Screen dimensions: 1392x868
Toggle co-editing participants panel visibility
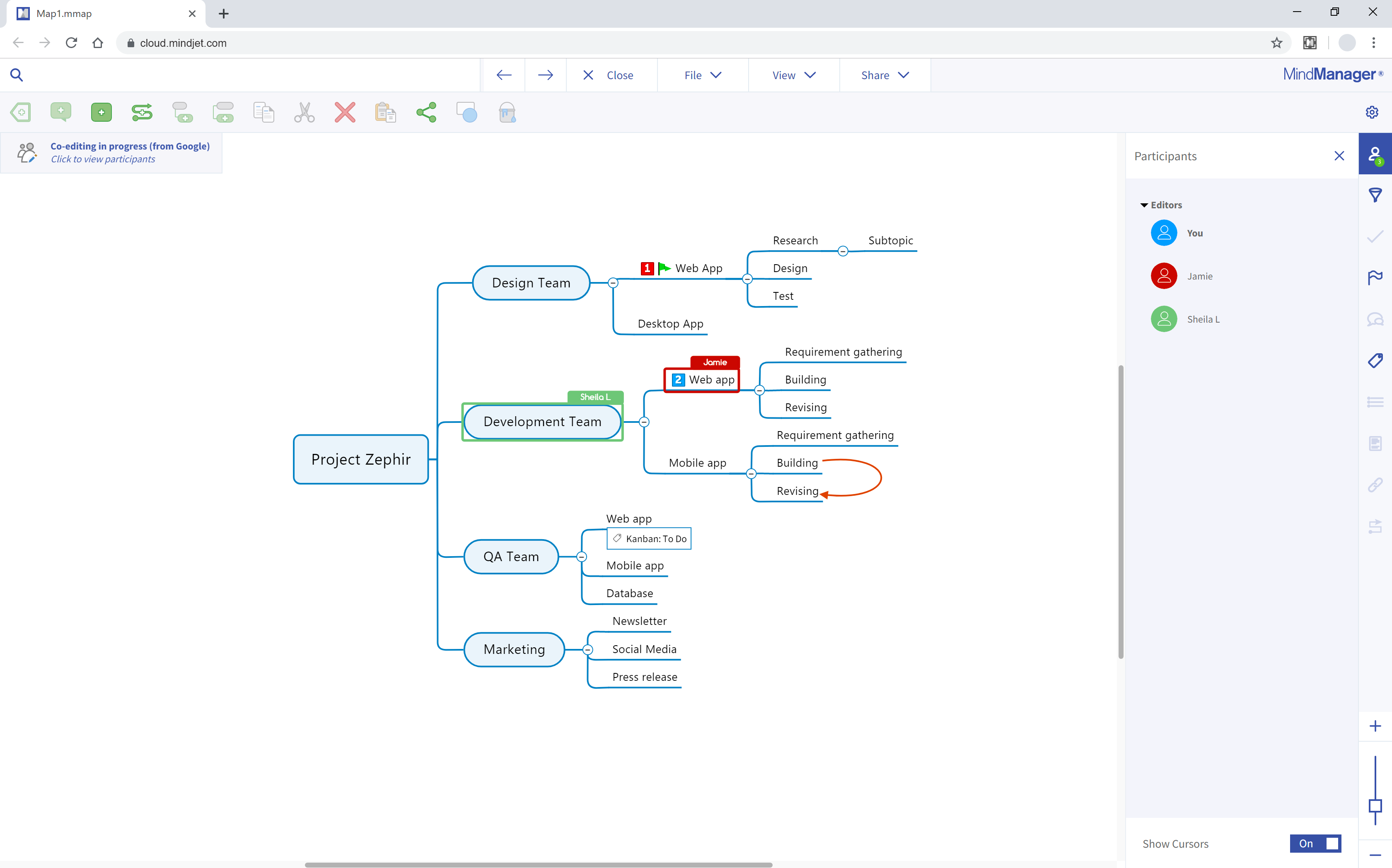coord(1375,156)
